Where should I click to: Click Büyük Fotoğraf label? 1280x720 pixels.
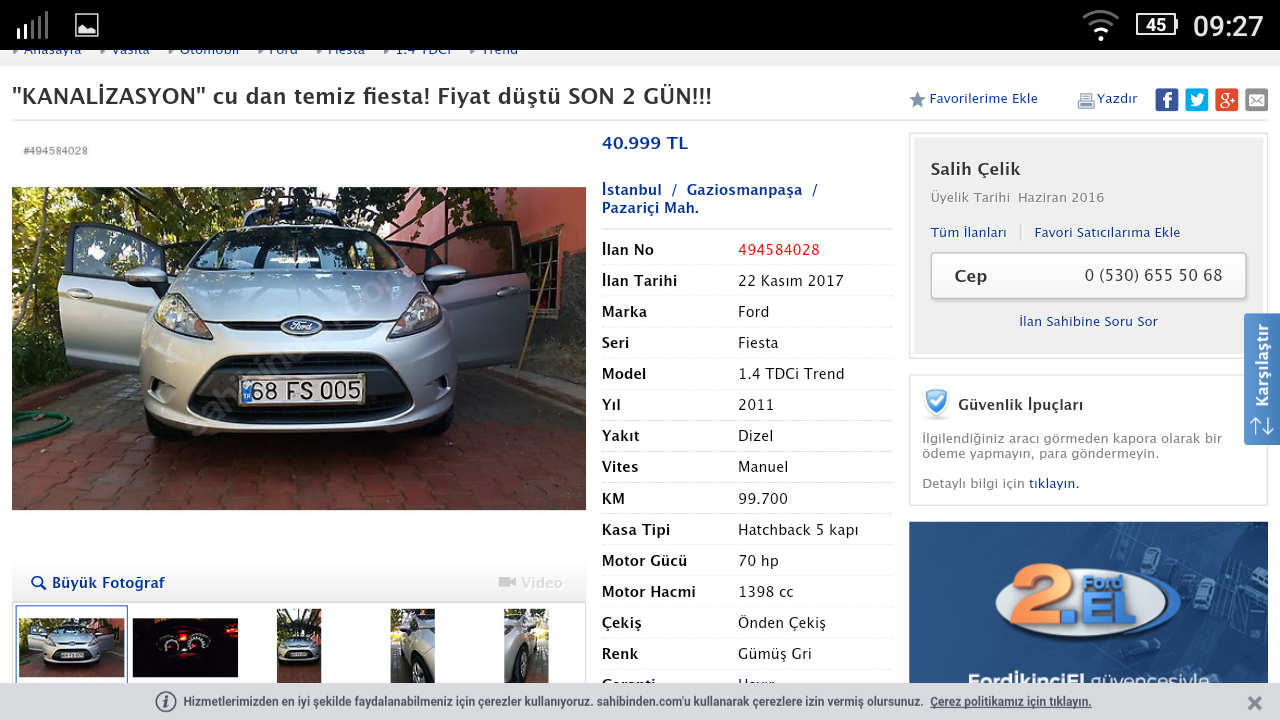(108, 583)
